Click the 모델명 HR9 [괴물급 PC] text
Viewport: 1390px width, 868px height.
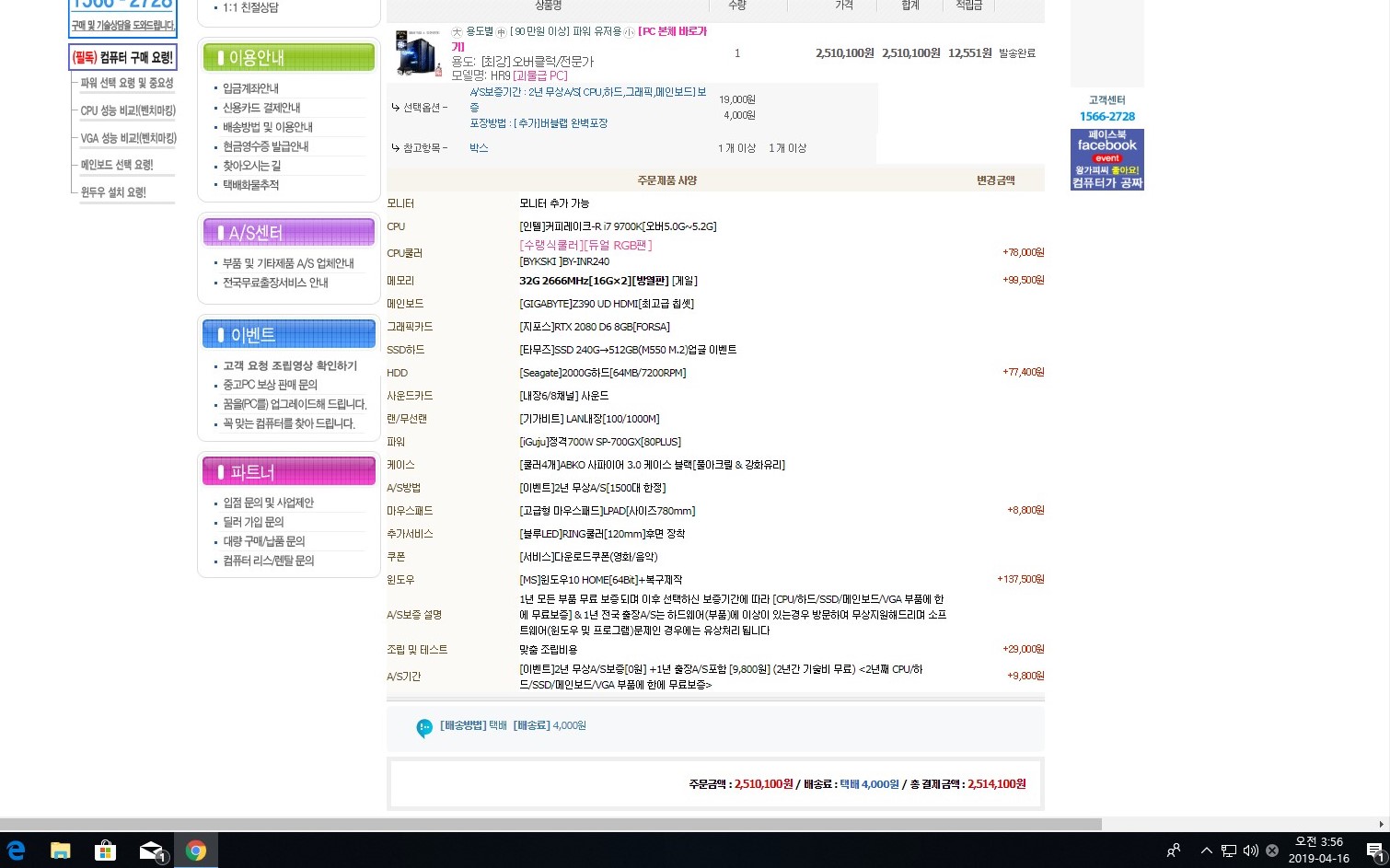pos(509,75)
